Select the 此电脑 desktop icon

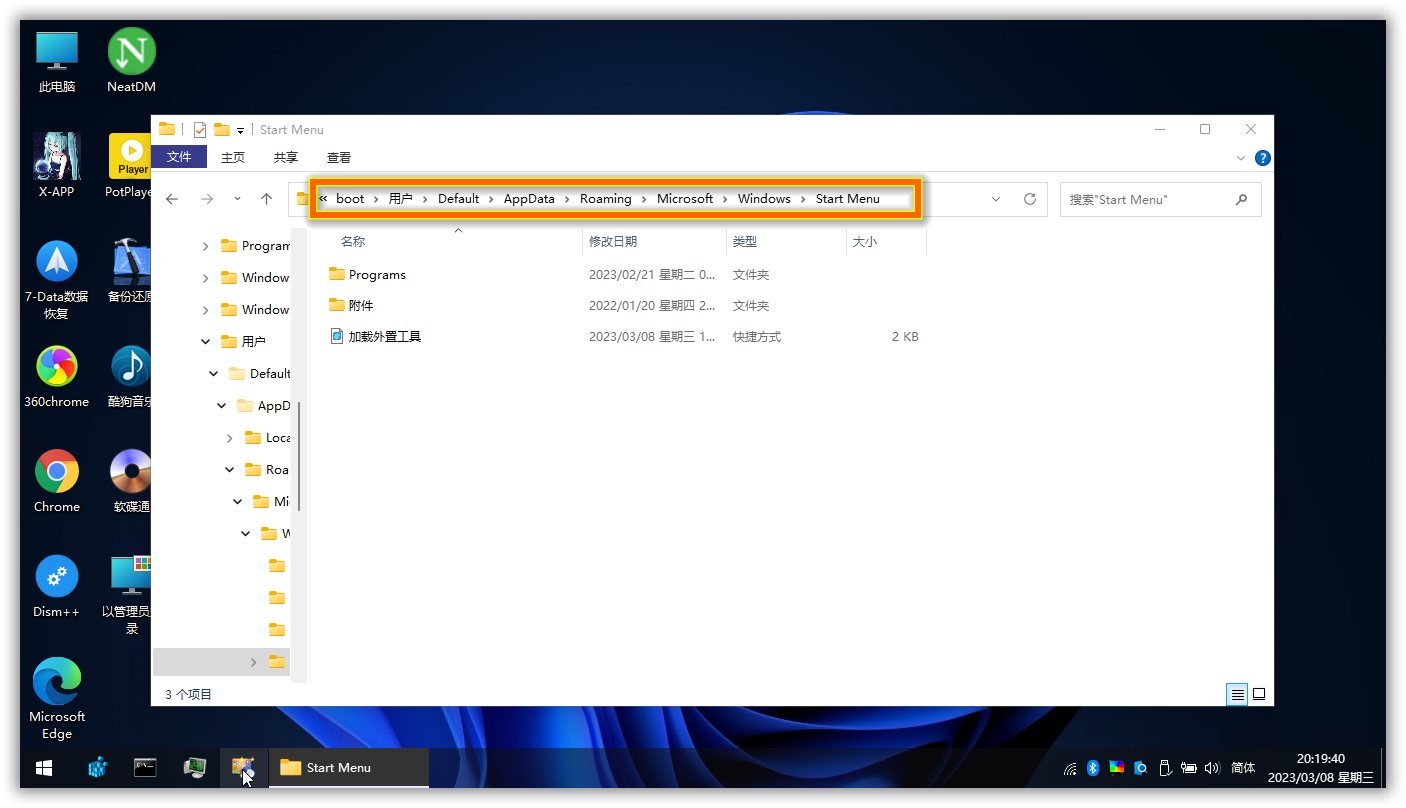click(x=57, y=63)
